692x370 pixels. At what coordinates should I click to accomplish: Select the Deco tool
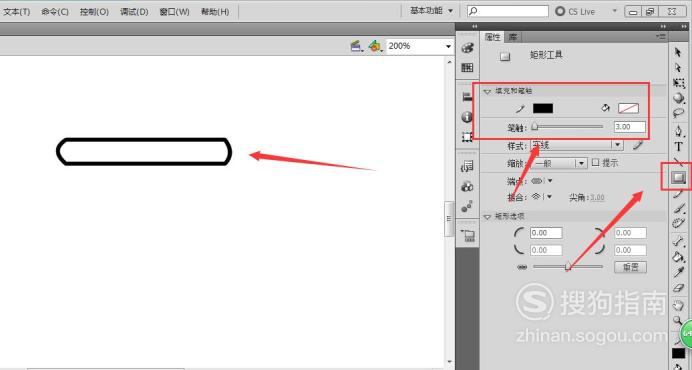point(678,223)
